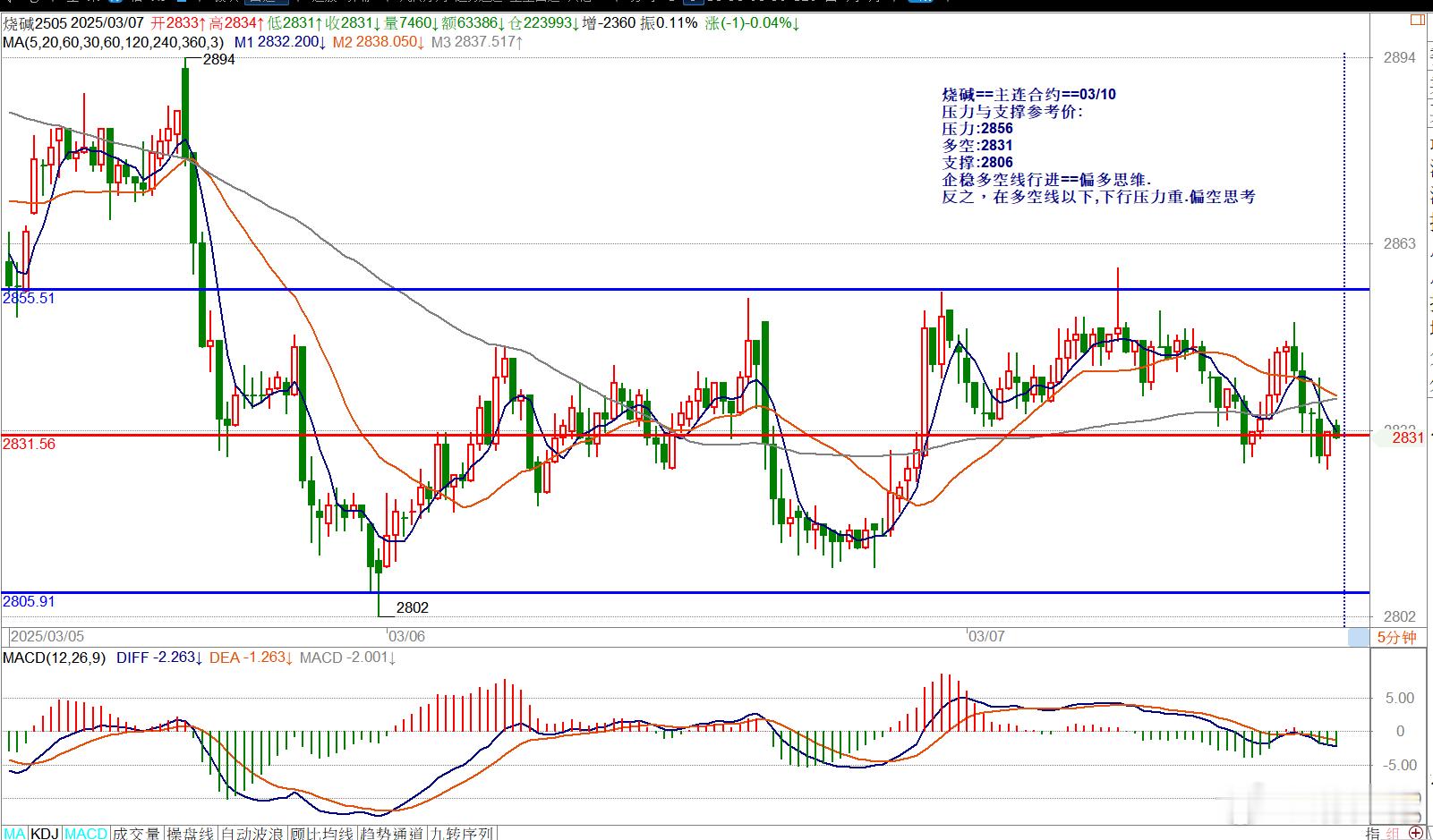Select the 顾比均线 indicator tab

[x=322, y=833]
